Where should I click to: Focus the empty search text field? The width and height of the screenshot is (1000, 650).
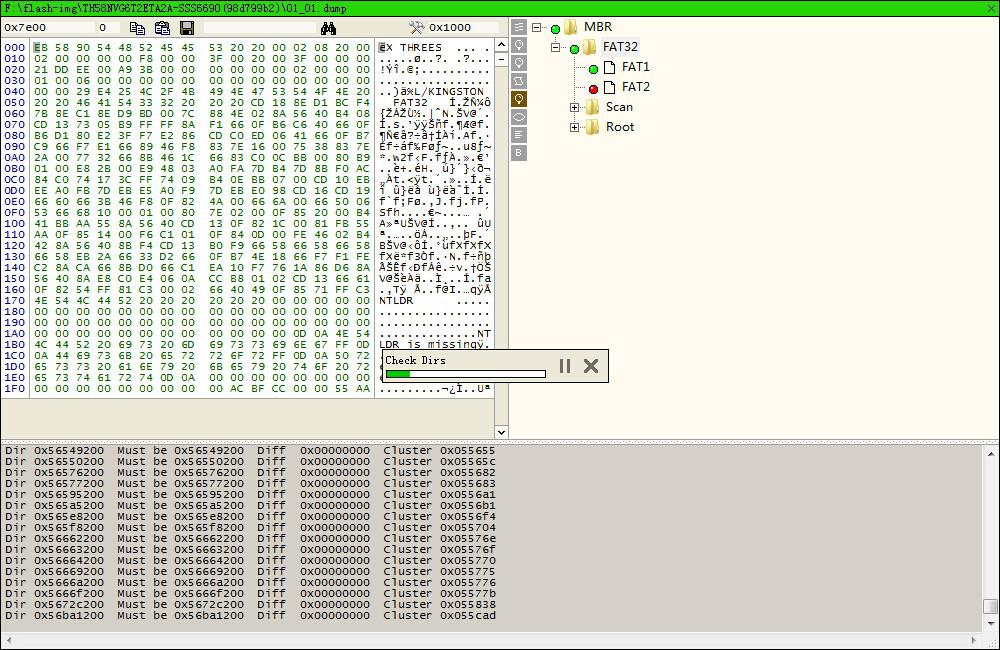[x=260, y=27]
